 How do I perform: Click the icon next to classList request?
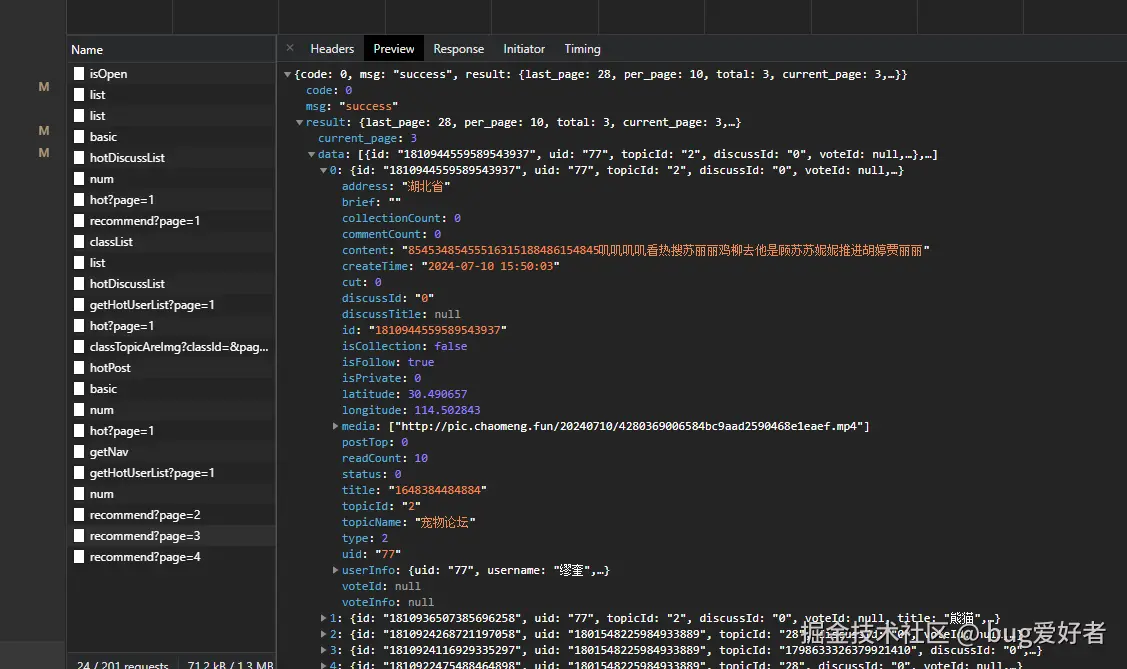coord(79,242)
